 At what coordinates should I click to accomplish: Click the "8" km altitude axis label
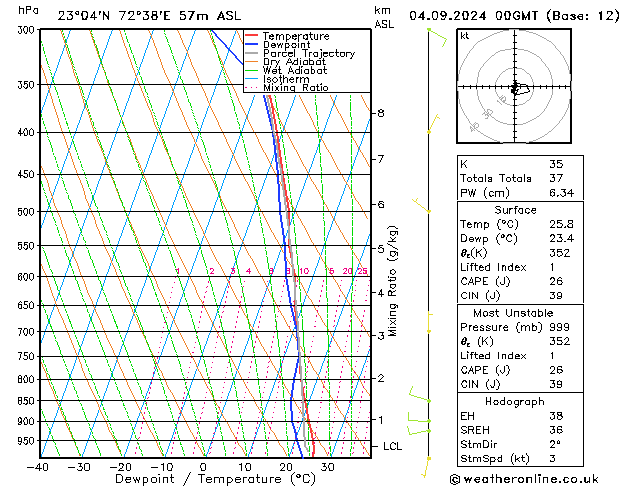(x=381, y=113)
